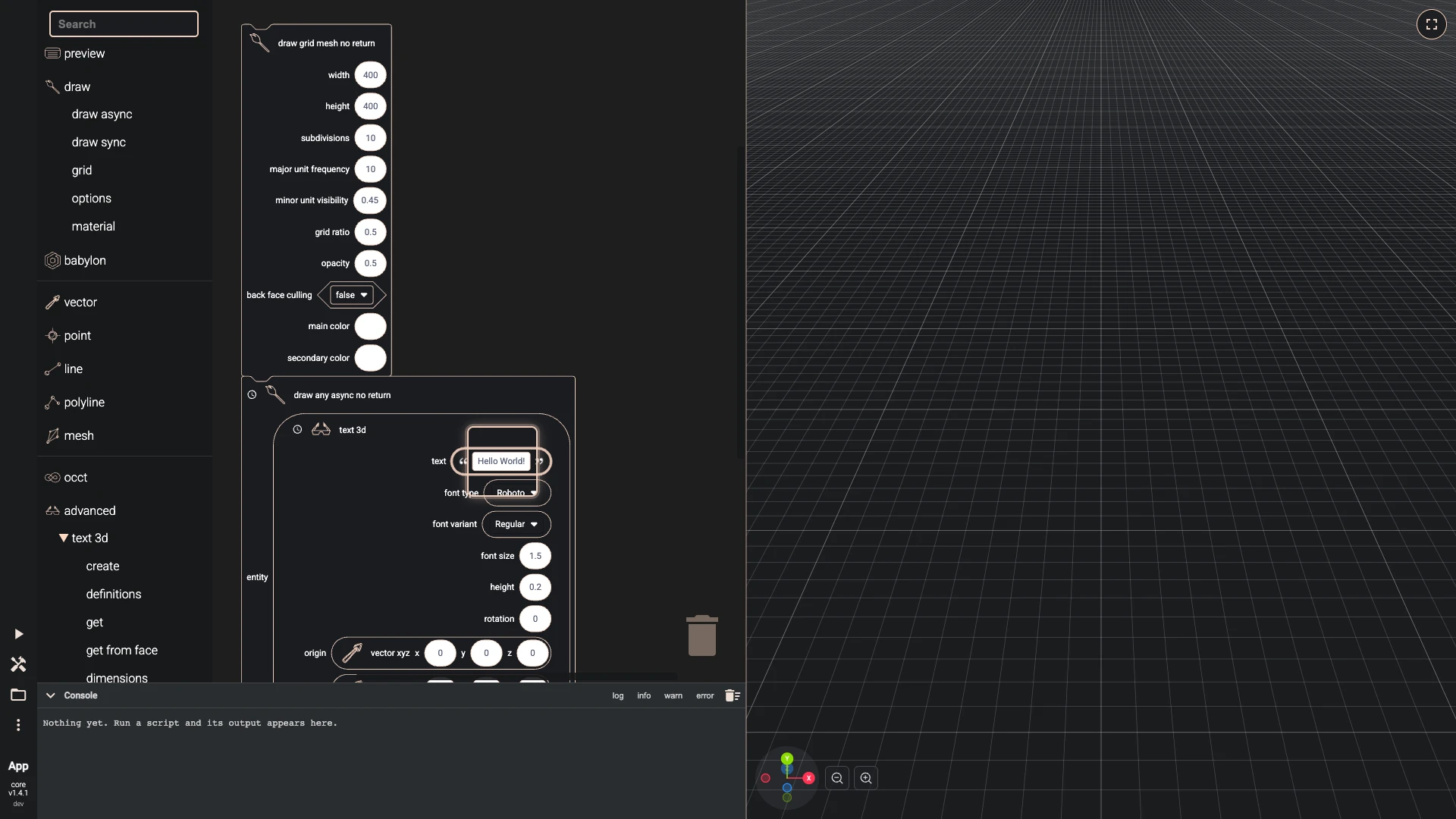The height and width of the screenshot is (819, 1456).
Task: Open the three-dot more menu
Action: [18, 725]
